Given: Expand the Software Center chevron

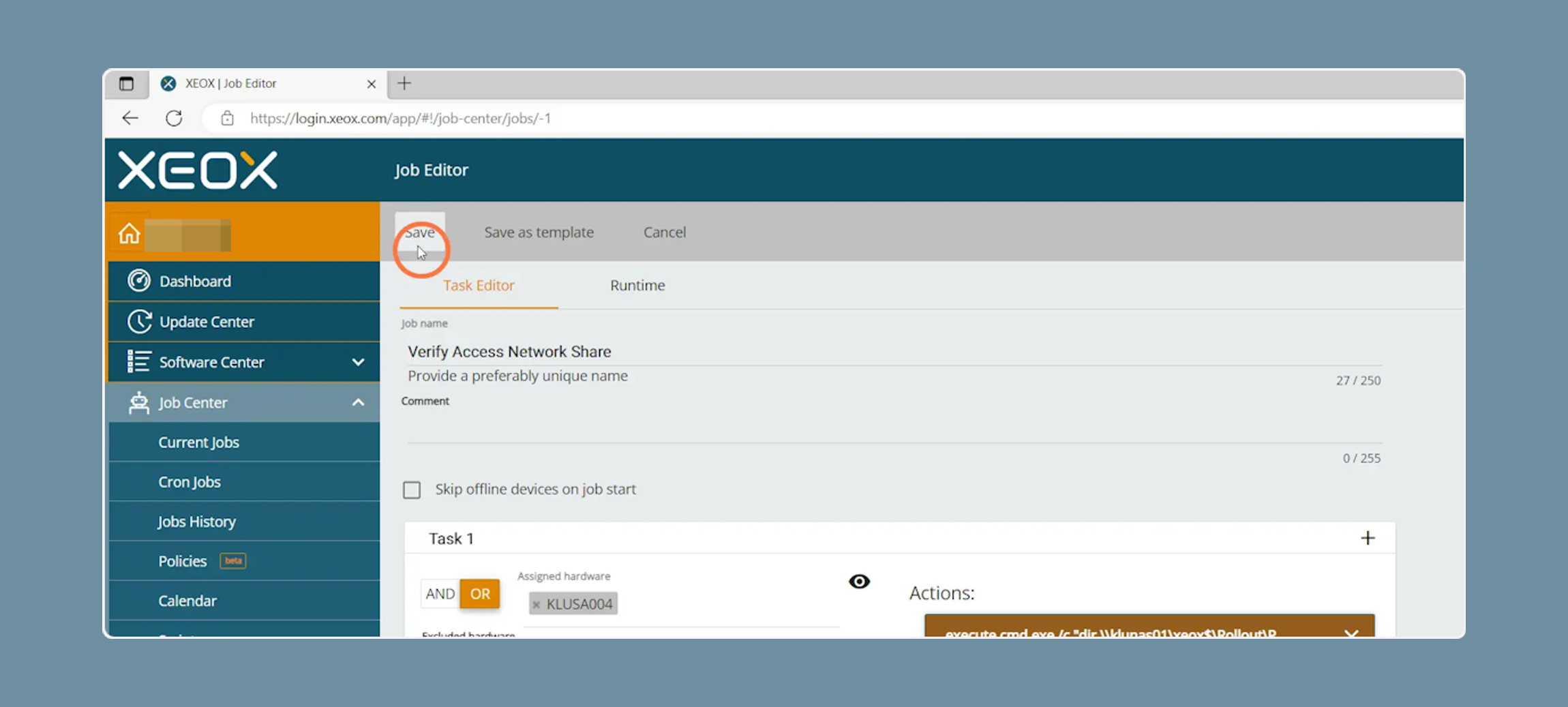Looking at the screenshot, I should (x=358, y=362).
